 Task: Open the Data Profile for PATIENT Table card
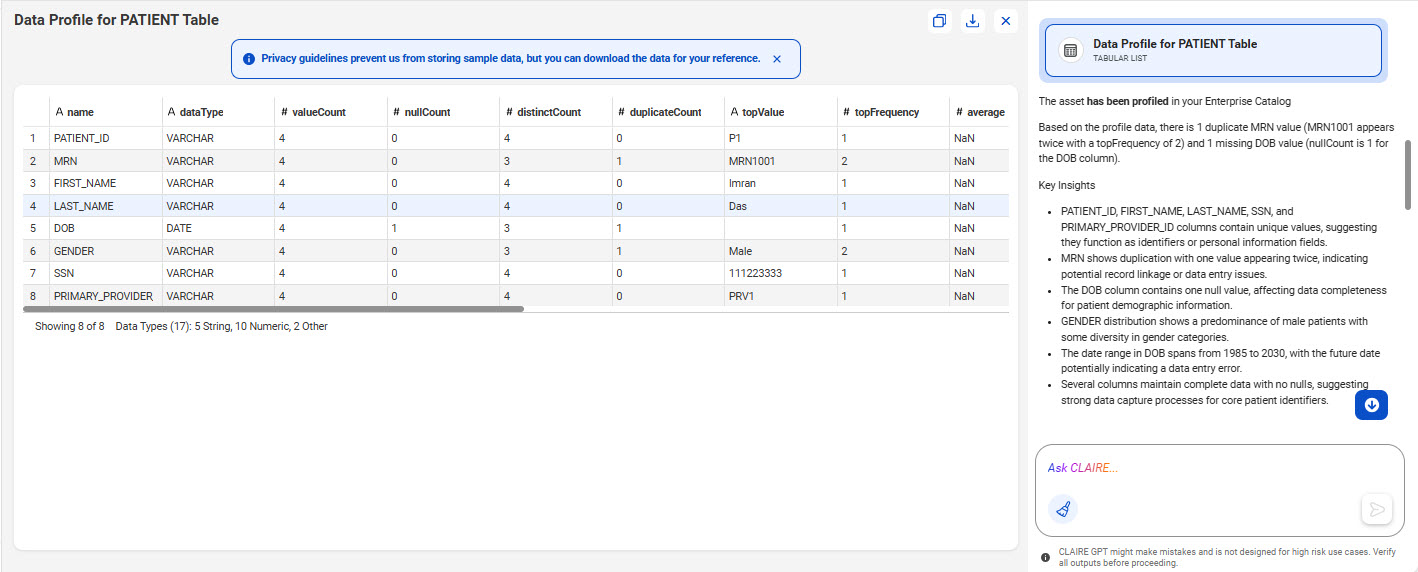coord(1213,51)
